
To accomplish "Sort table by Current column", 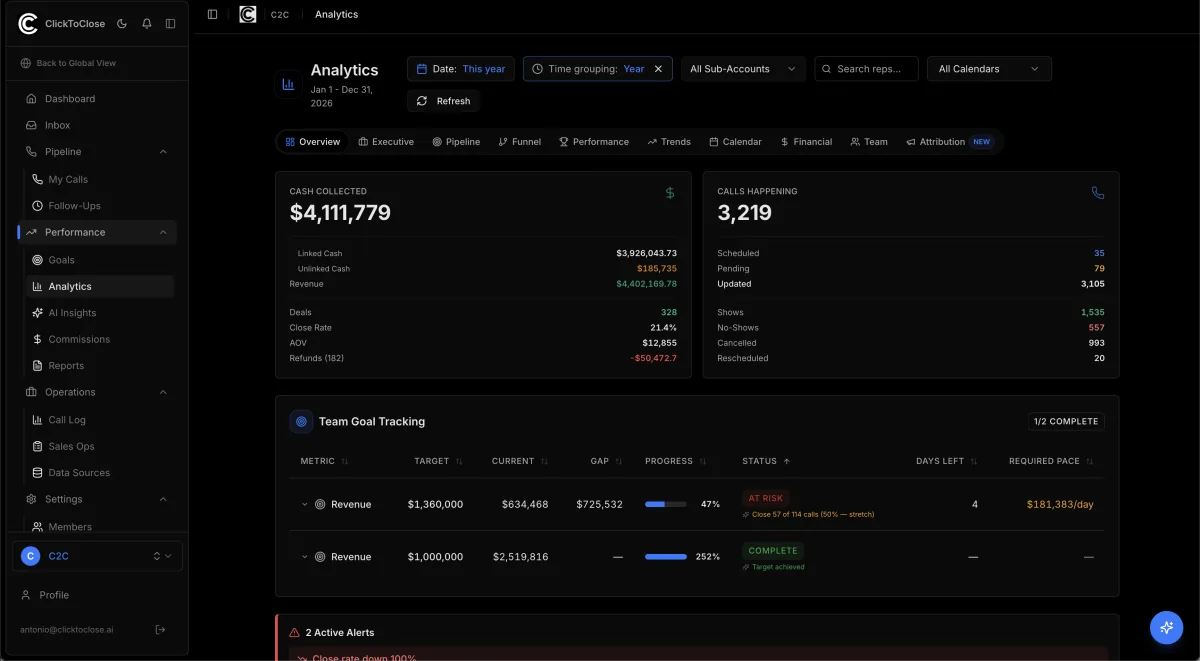I will tap(520, 461).
